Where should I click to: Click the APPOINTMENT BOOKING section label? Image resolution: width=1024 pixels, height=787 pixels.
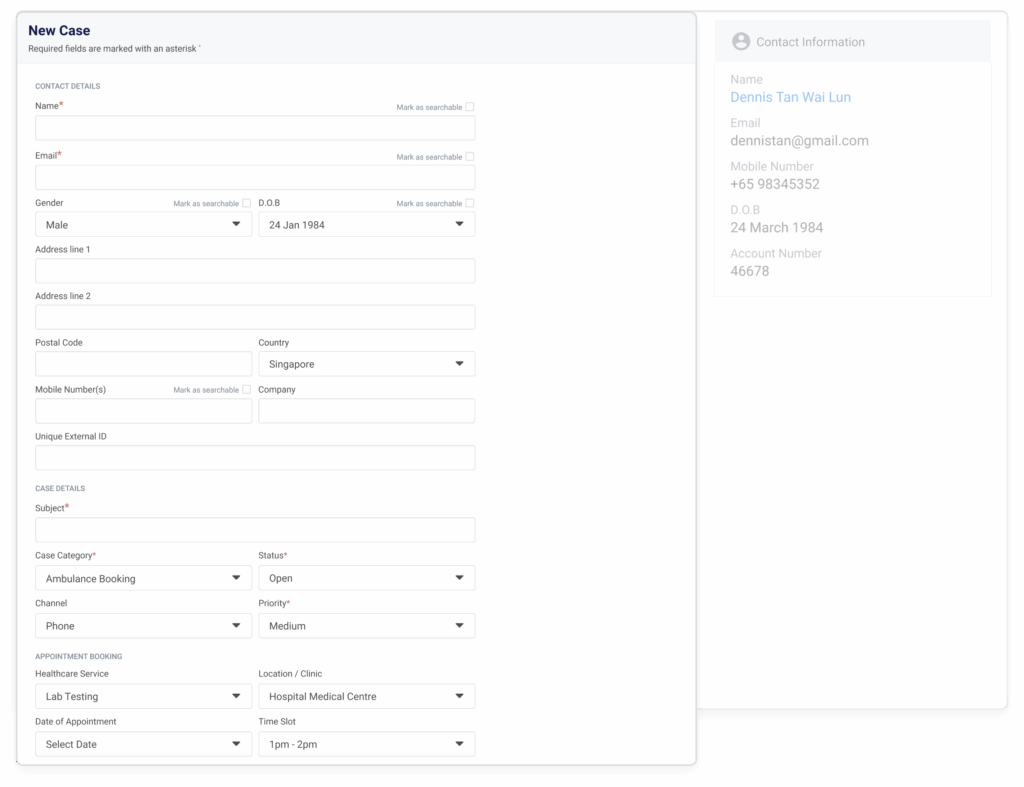coord(78,656)
